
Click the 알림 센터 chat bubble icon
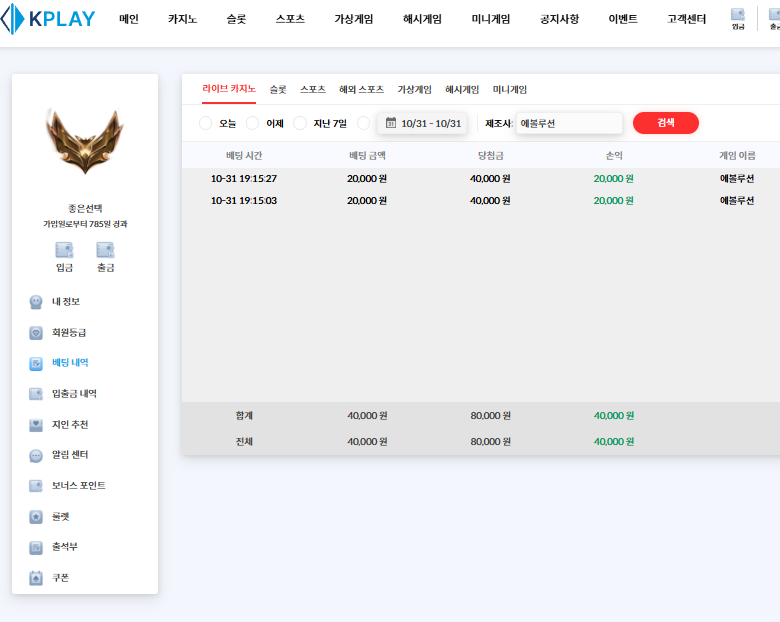pos(36,455)
